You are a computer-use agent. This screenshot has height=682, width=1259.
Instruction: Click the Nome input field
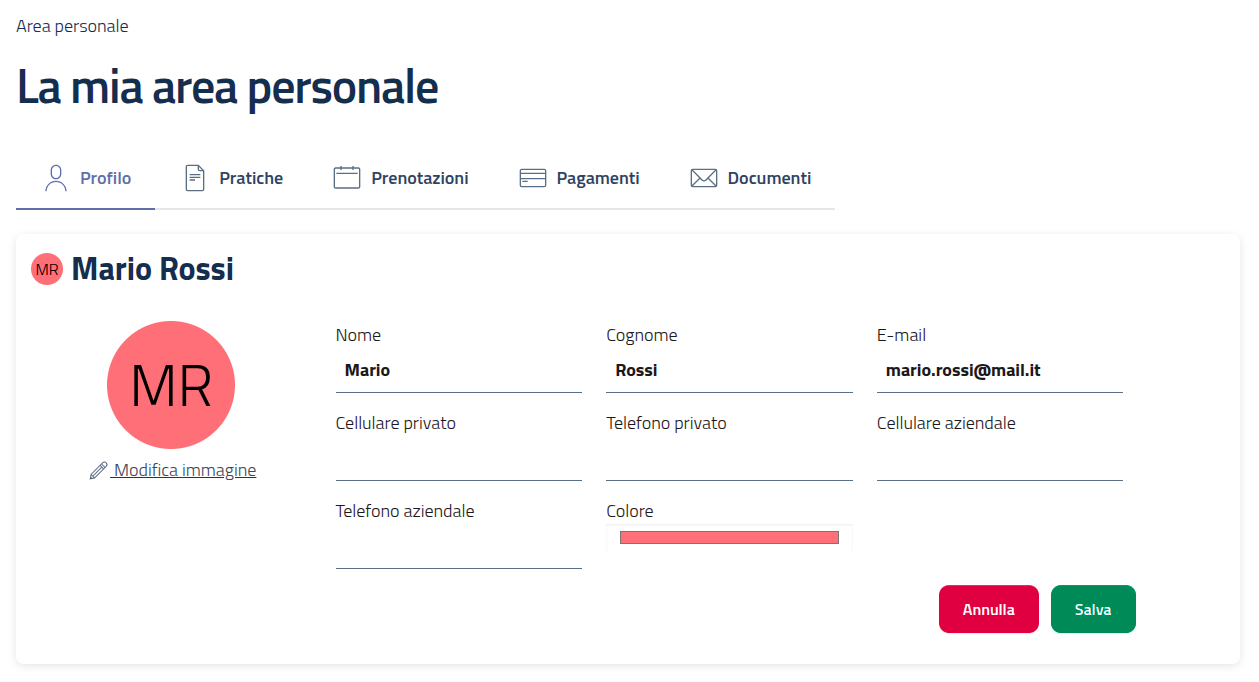458,371
